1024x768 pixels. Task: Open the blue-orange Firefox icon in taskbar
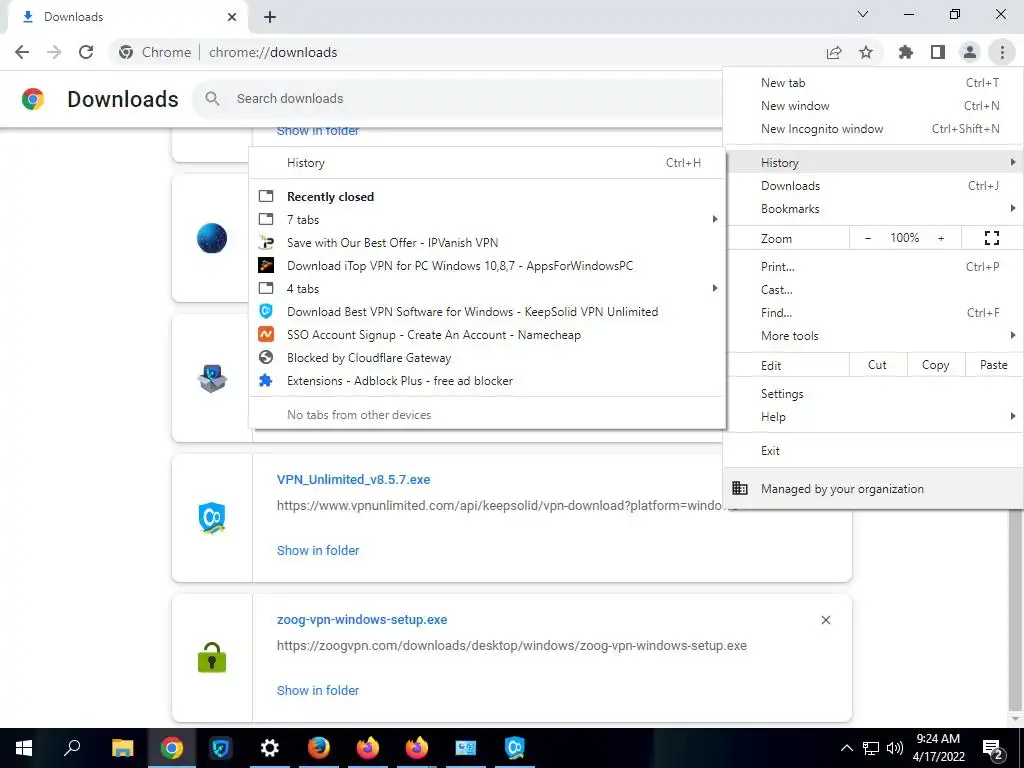tap(319, 748)
